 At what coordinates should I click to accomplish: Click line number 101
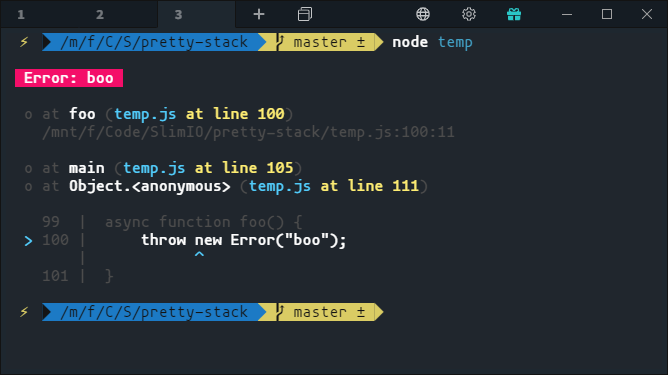(x=55, y=276)
